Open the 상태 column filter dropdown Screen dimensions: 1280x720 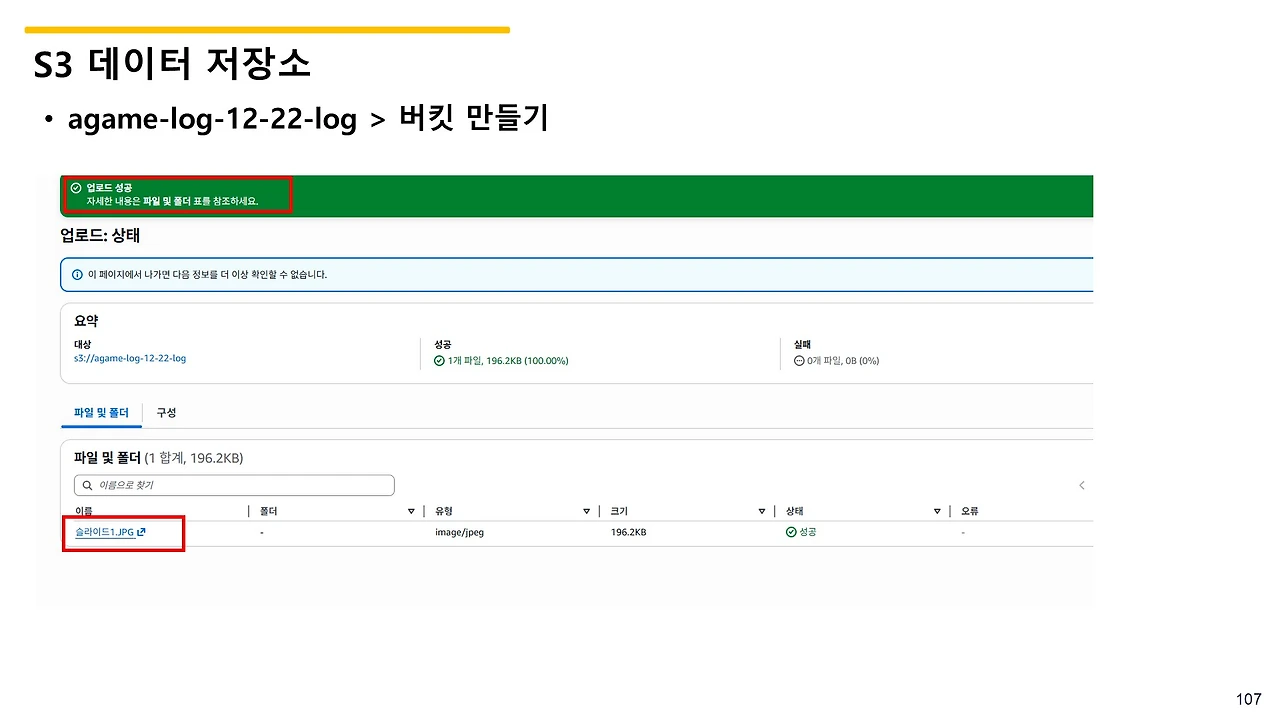pyautogui.click(x=937, y=511)
